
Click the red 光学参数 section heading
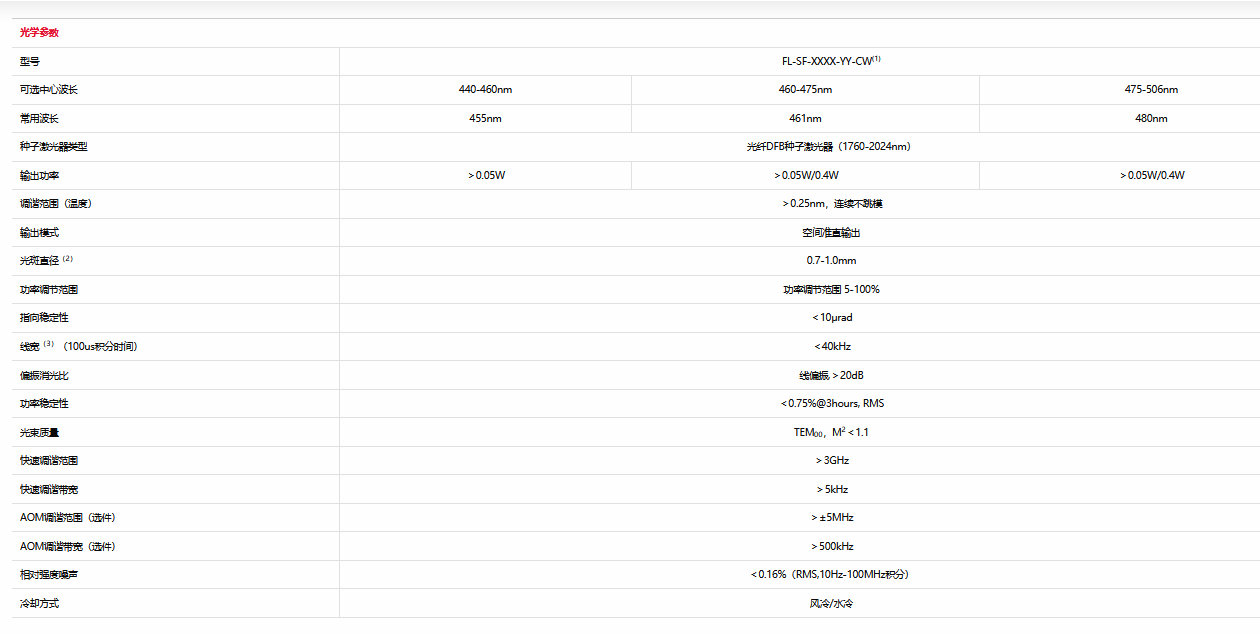(39, 33)
